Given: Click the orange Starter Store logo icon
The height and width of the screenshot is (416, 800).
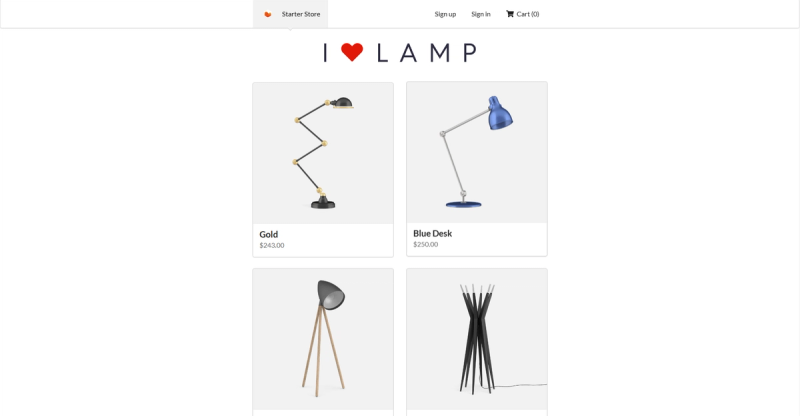Looking at the screenshot, I should (267, 14).
